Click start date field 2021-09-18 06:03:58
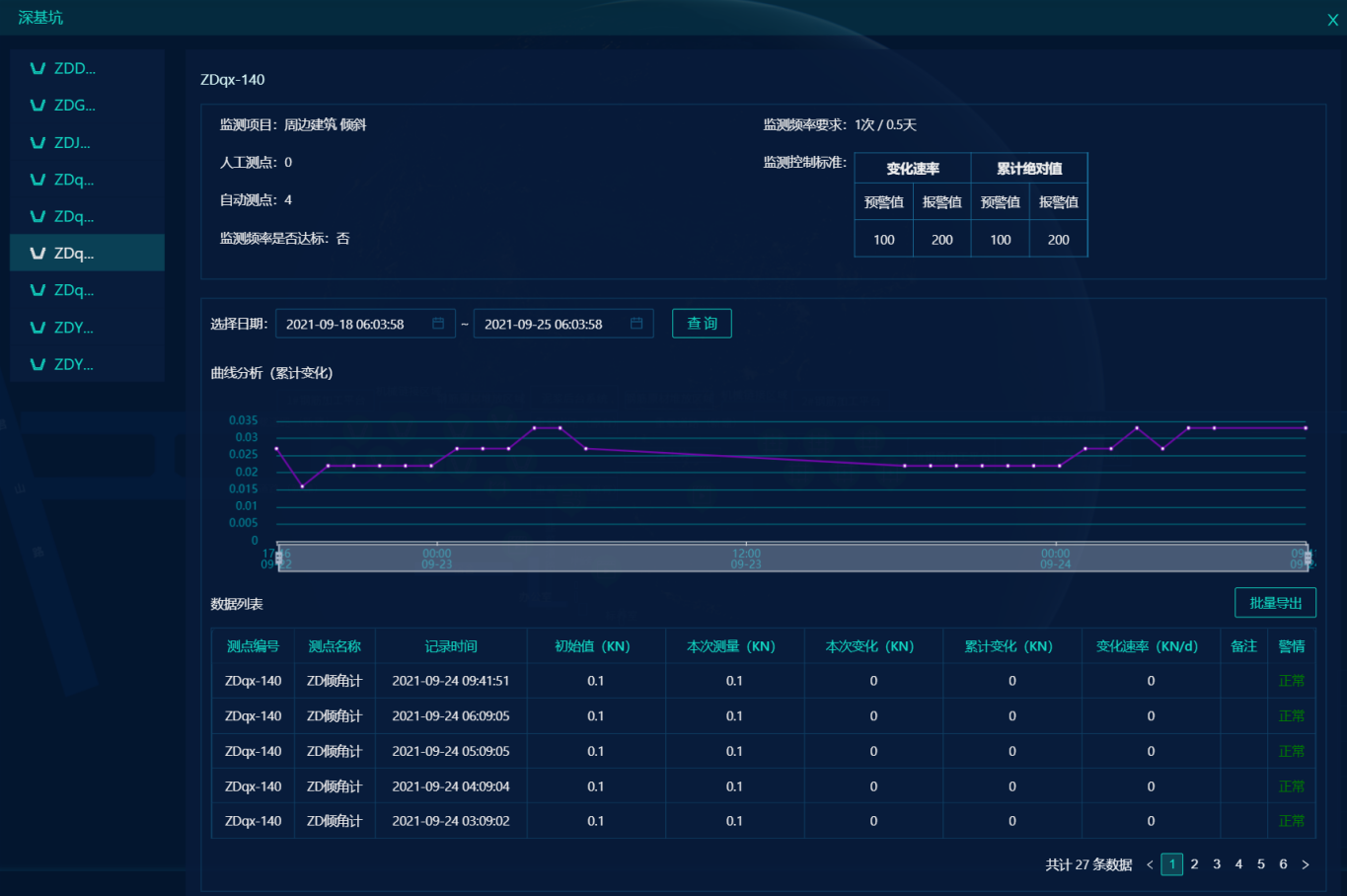 (x=366, y=324)
